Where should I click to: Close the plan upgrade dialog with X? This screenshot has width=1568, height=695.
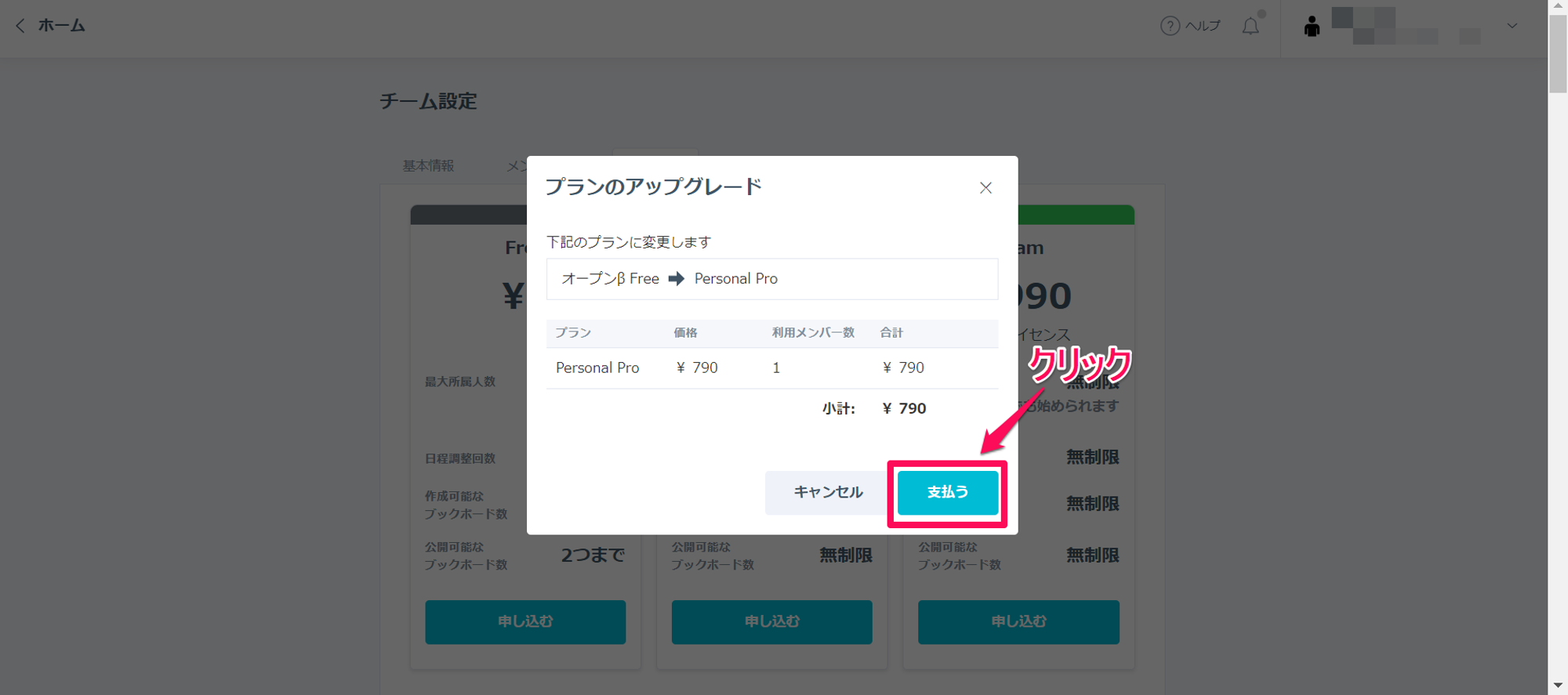click(x=985, y=188)
